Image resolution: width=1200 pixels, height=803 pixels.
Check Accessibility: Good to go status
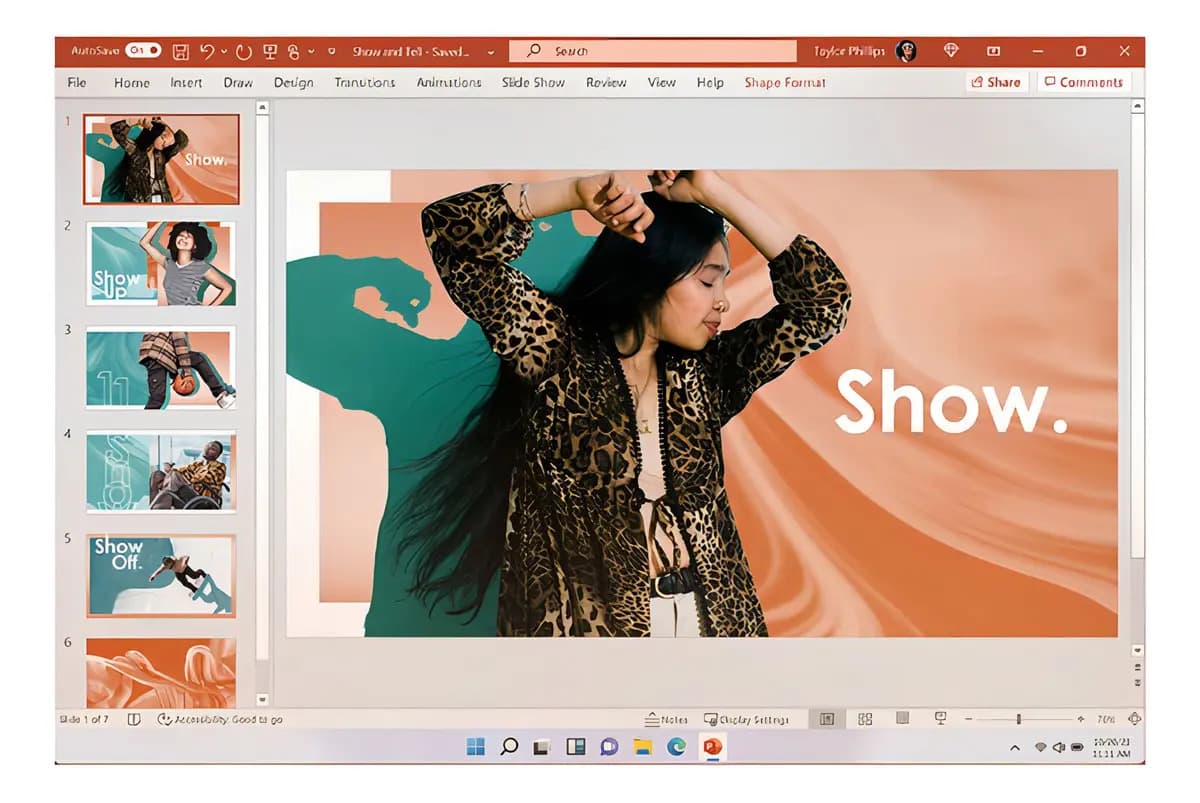220,719
